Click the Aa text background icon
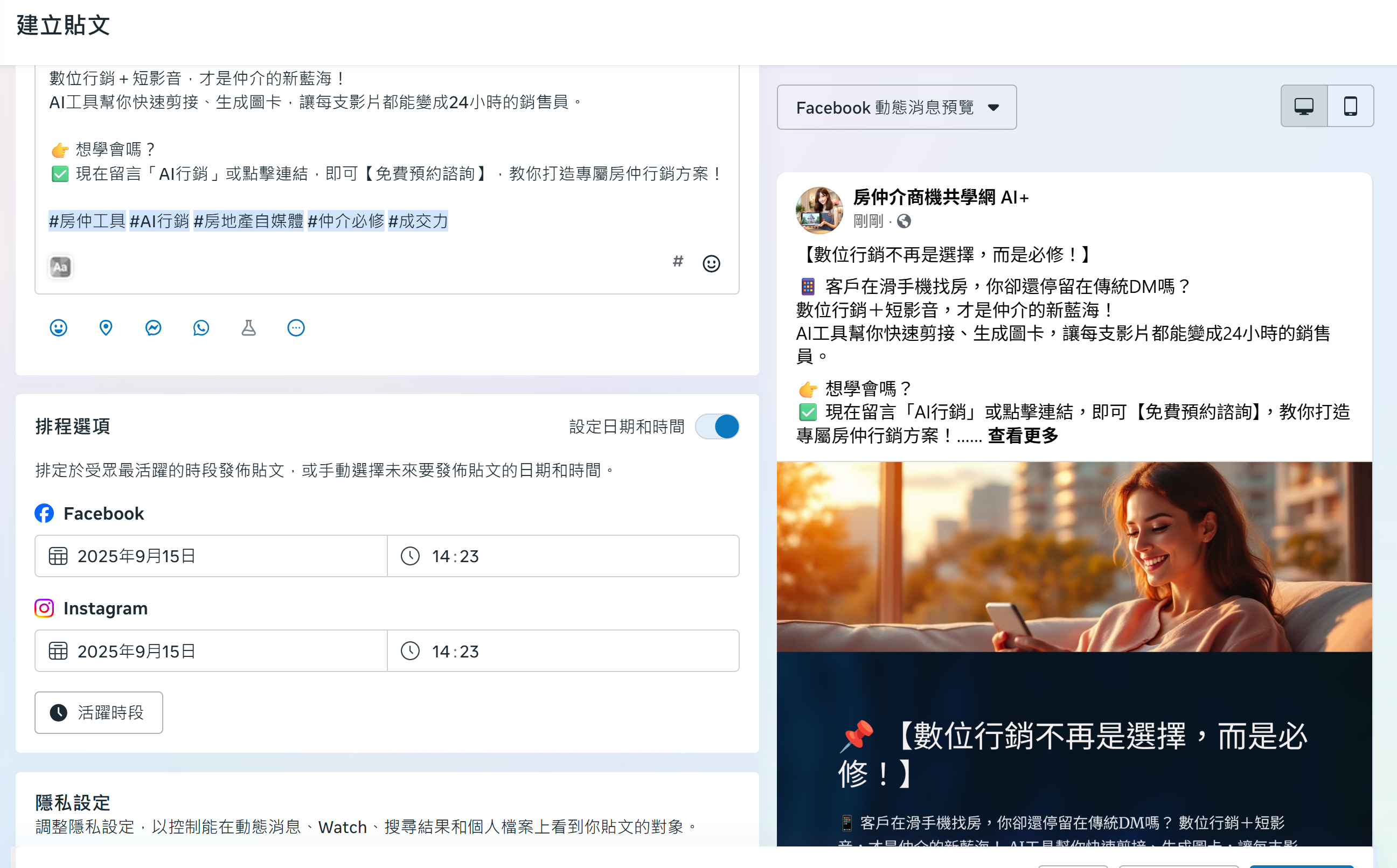The height and width of the screenshot is (868, 1397). (60, 267)
